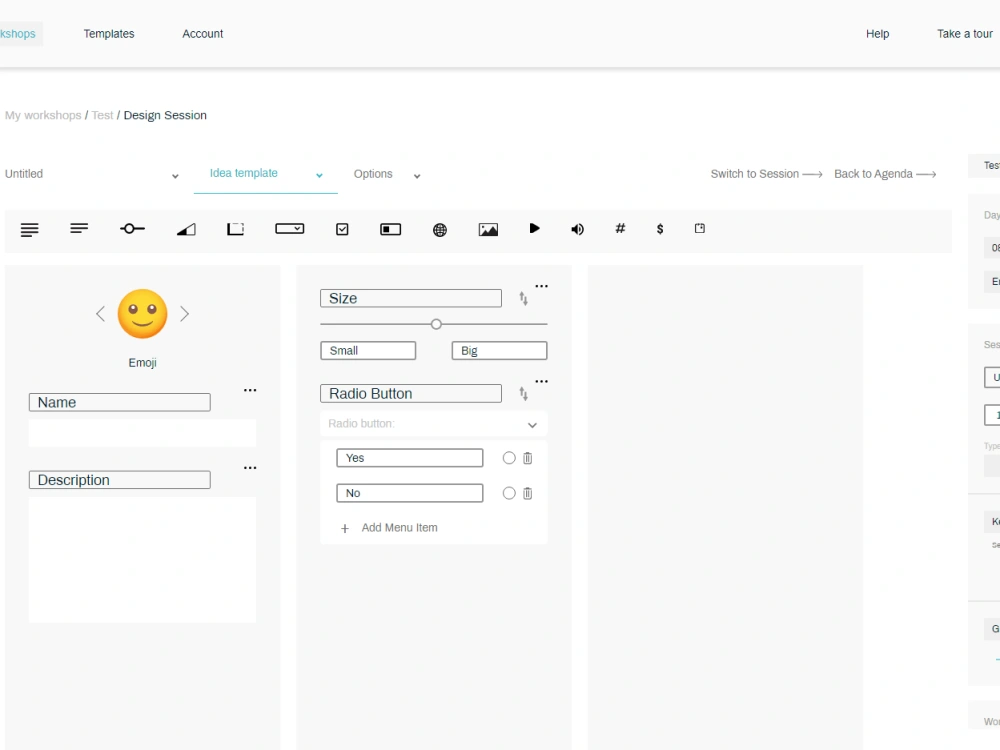Expand the Untitled dropdown
The width and height of the screenshot is (1000, 750).
(x=175, y=176)
